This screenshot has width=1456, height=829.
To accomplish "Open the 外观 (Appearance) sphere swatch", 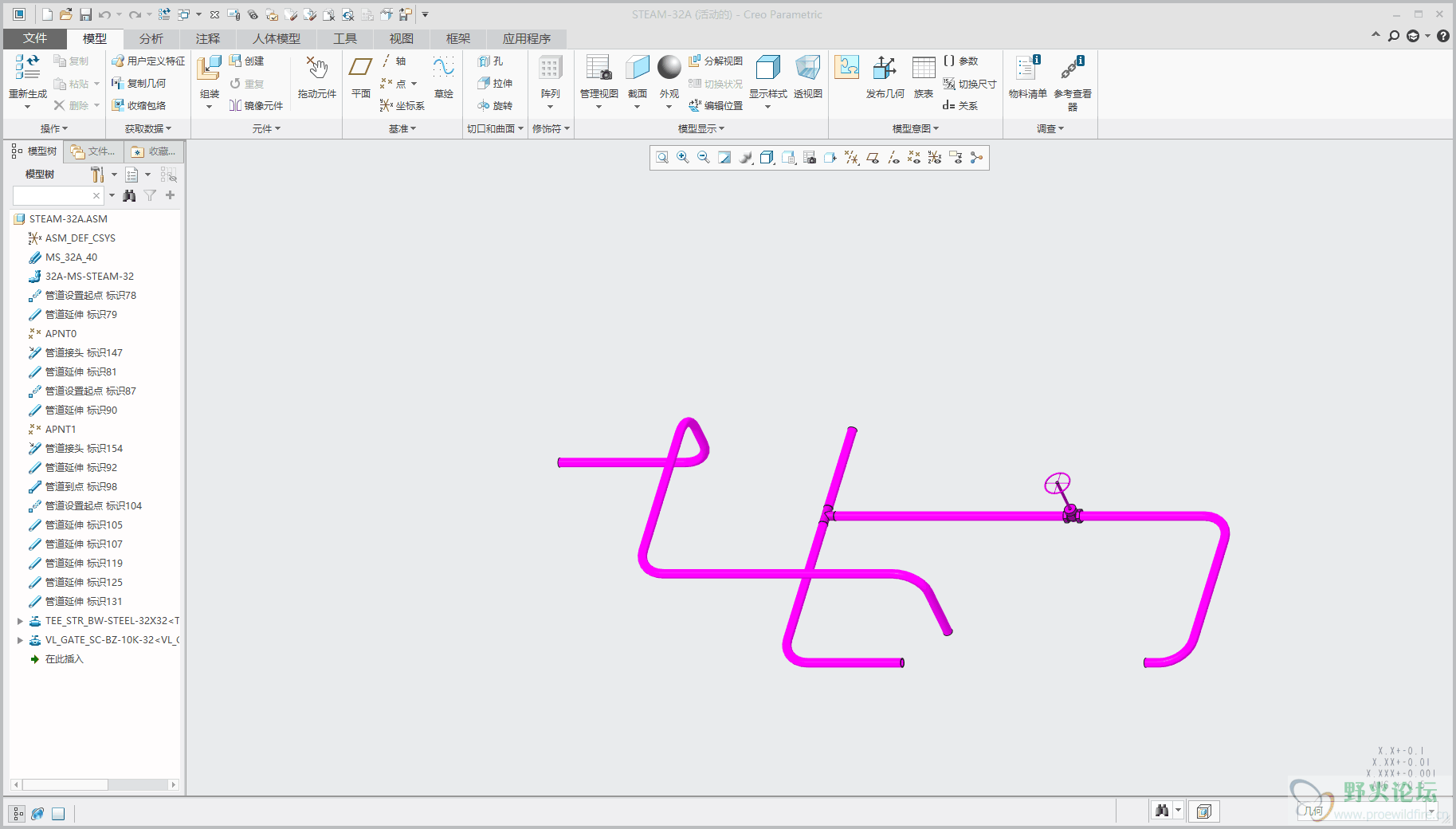I will point(669,67).
